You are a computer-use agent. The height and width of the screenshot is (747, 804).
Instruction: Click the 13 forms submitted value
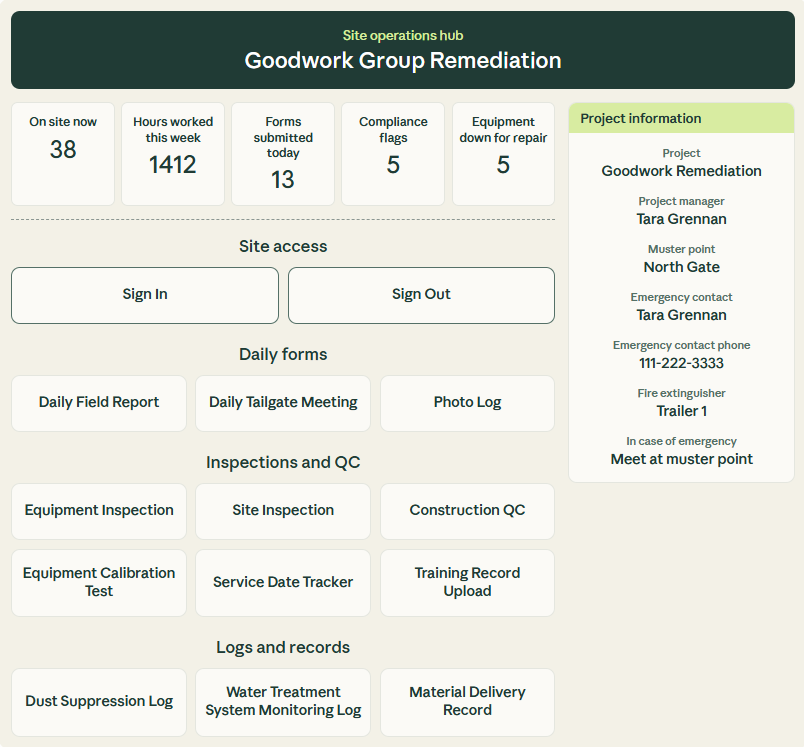tap(283, 180)
